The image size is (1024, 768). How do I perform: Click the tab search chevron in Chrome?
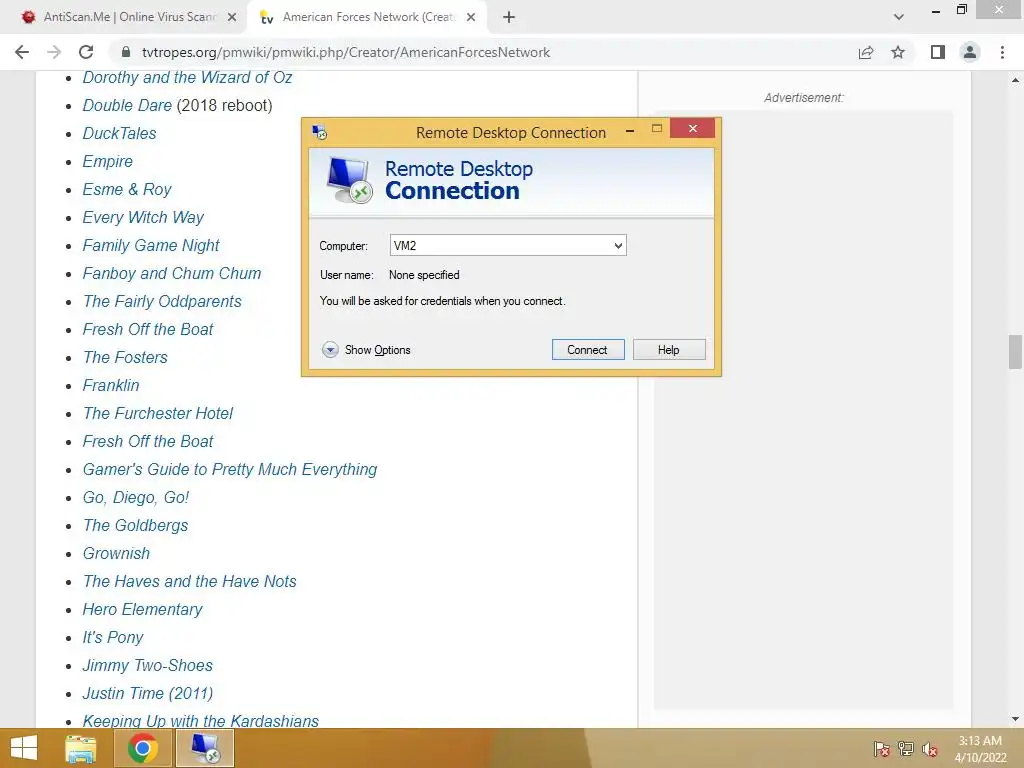tap(899, 17)
